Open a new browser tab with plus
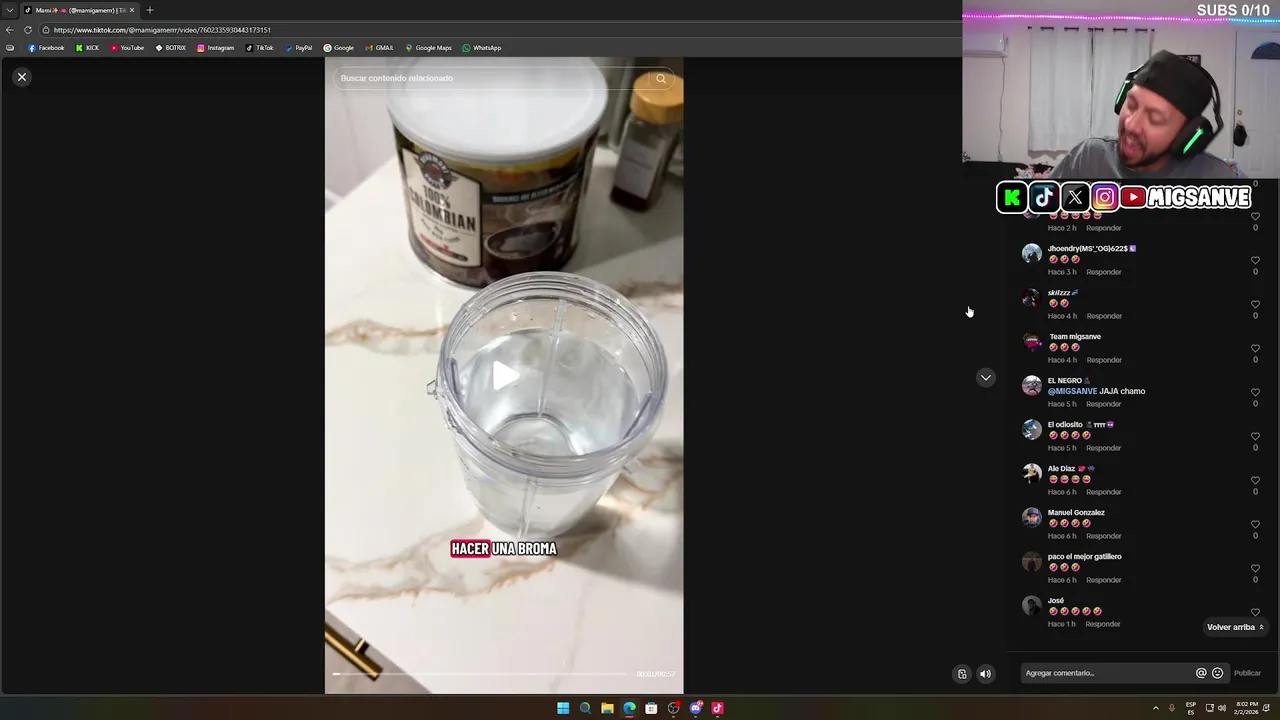 tap(150, 10)
